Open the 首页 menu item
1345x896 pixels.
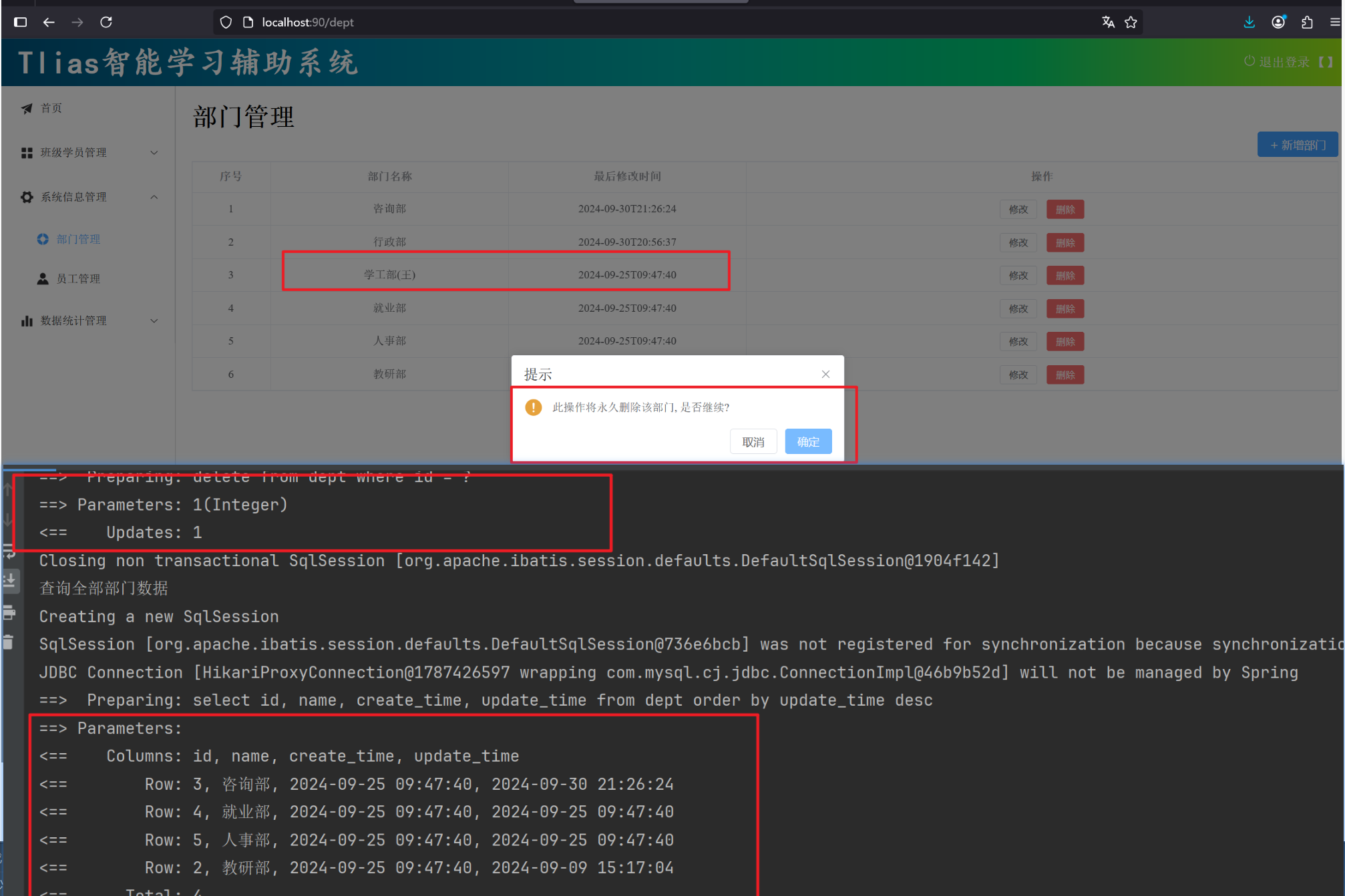[x=51, y=108]
